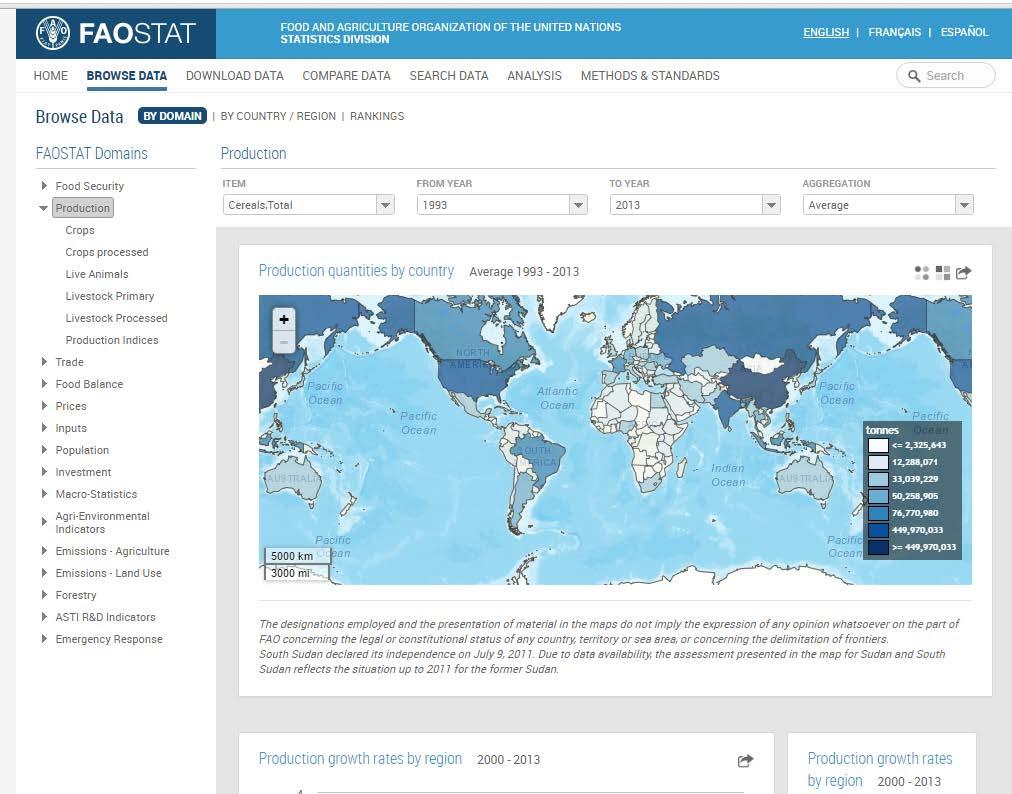
Task: Switch map to bubble dots view icon
Action: tap(922, 273)
